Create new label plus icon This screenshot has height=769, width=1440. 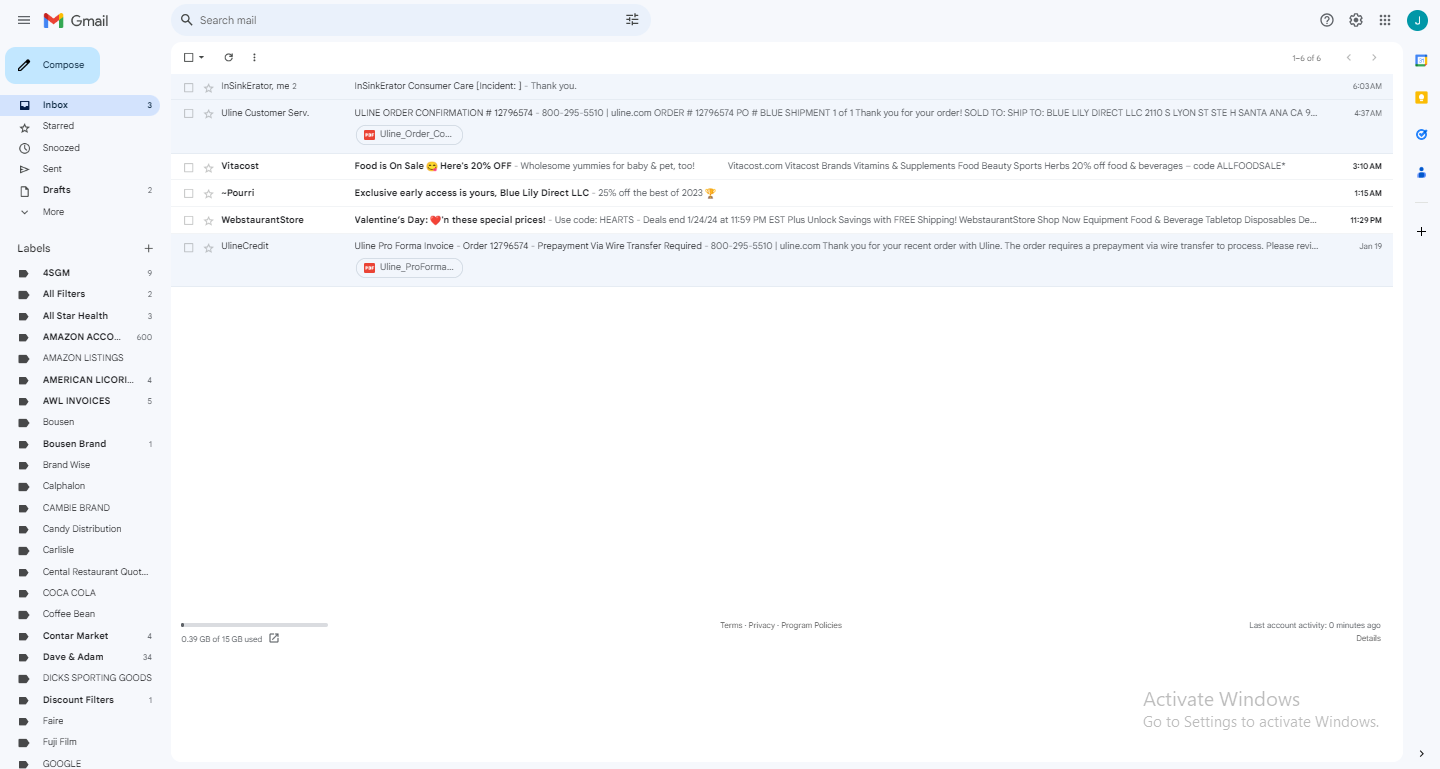click(148, 248)
